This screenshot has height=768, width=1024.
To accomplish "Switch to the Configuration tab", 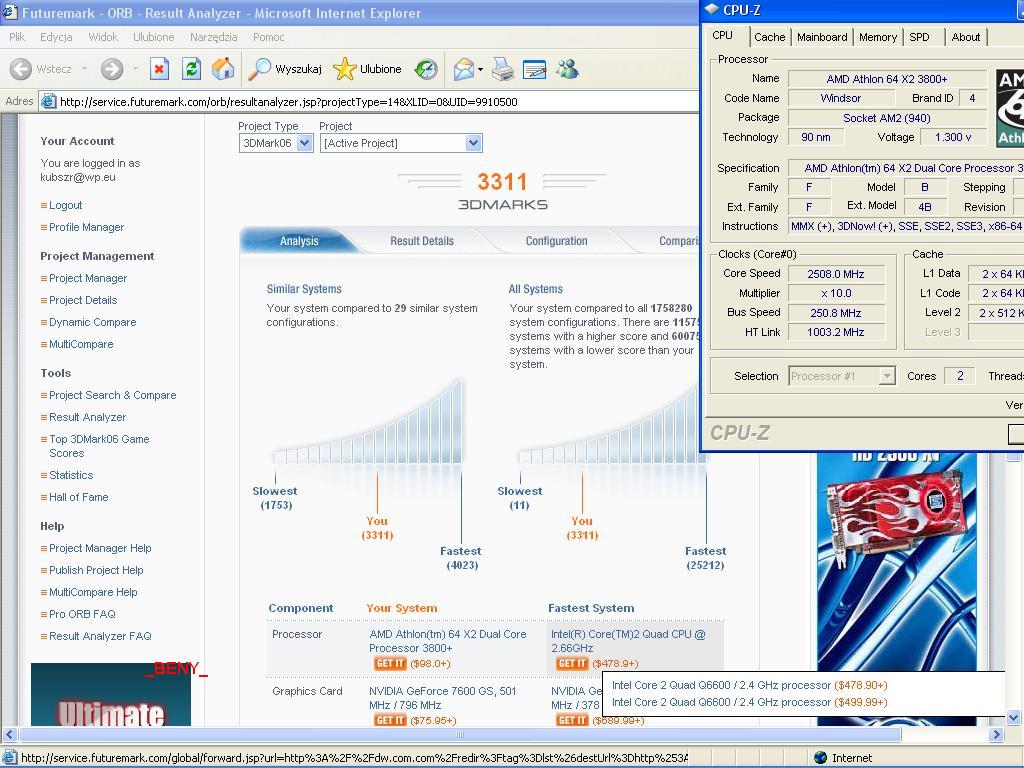I will click(556, 241).
